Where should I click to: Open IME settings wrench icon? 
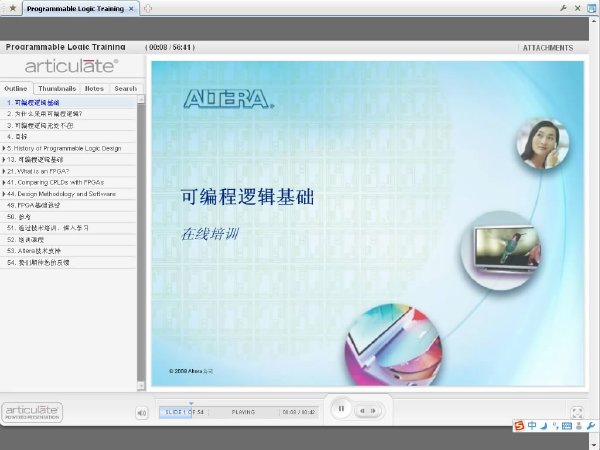click(x=591, y=426)
